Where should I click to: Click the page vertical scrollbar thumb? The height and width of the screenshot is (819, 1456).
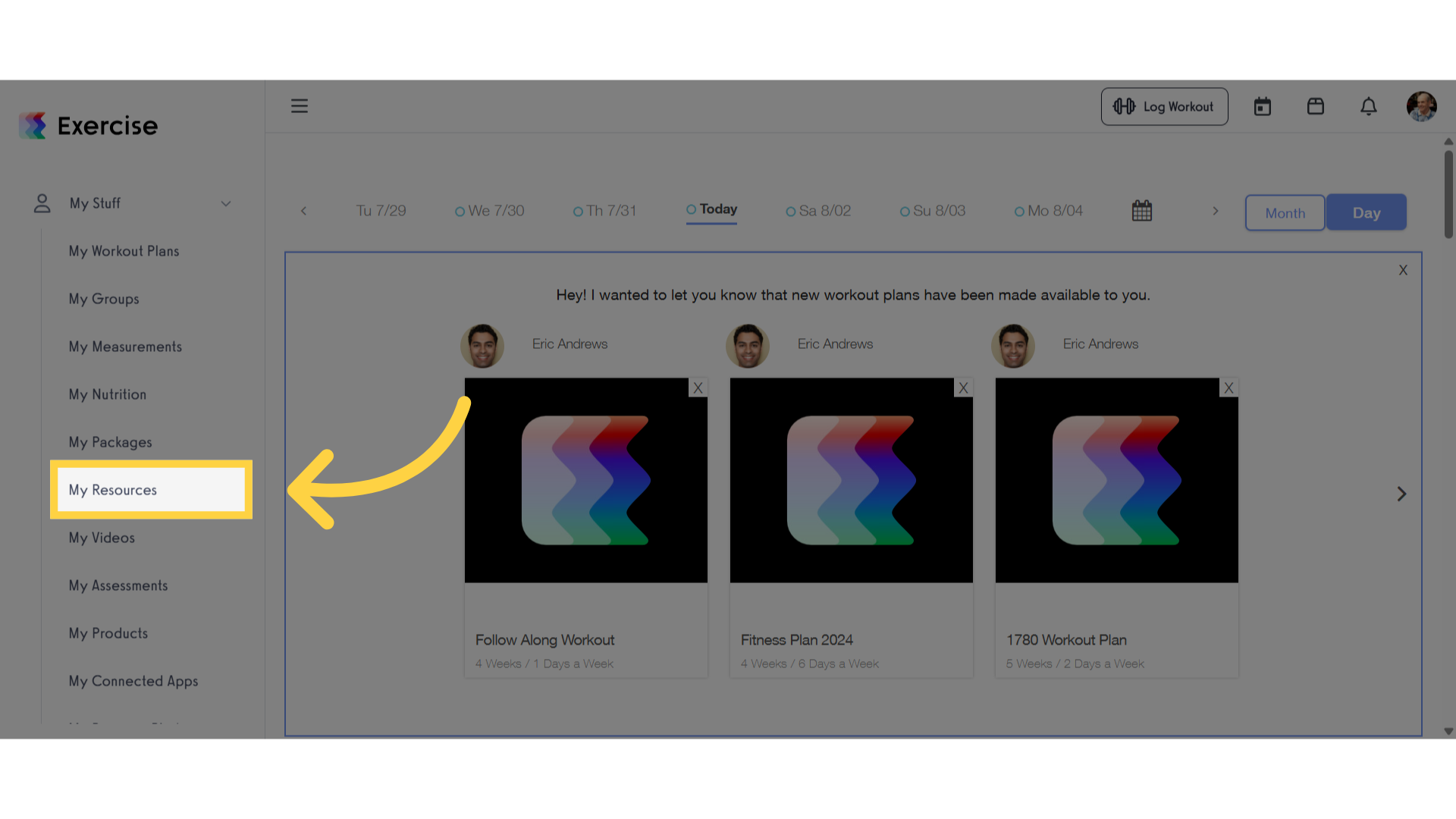tap(1448, 194)
